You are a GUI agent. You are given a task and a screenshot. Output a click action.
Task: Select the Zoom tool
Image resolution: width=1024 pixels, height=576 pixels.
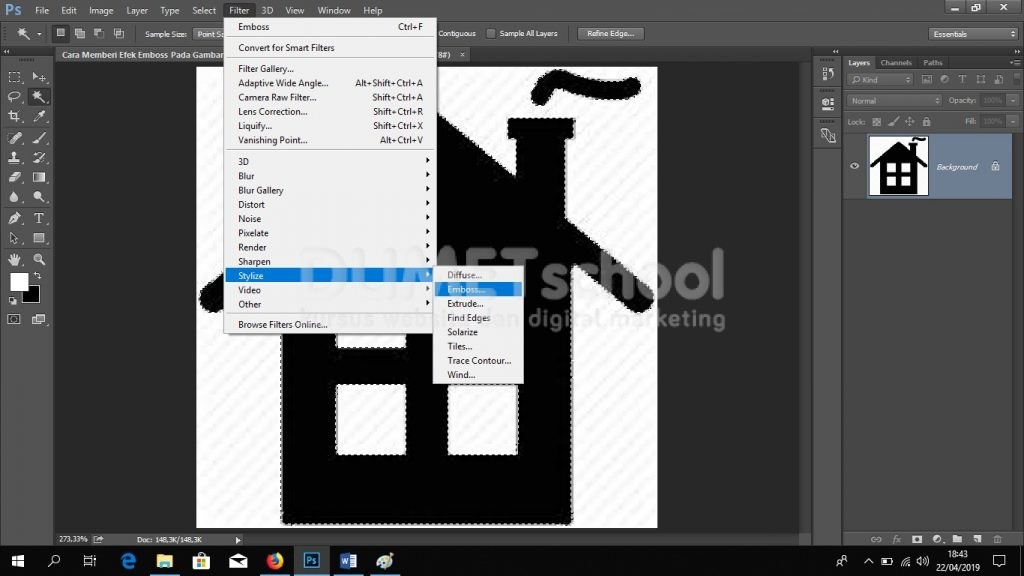pyautogui.click(x=39, y=259)
